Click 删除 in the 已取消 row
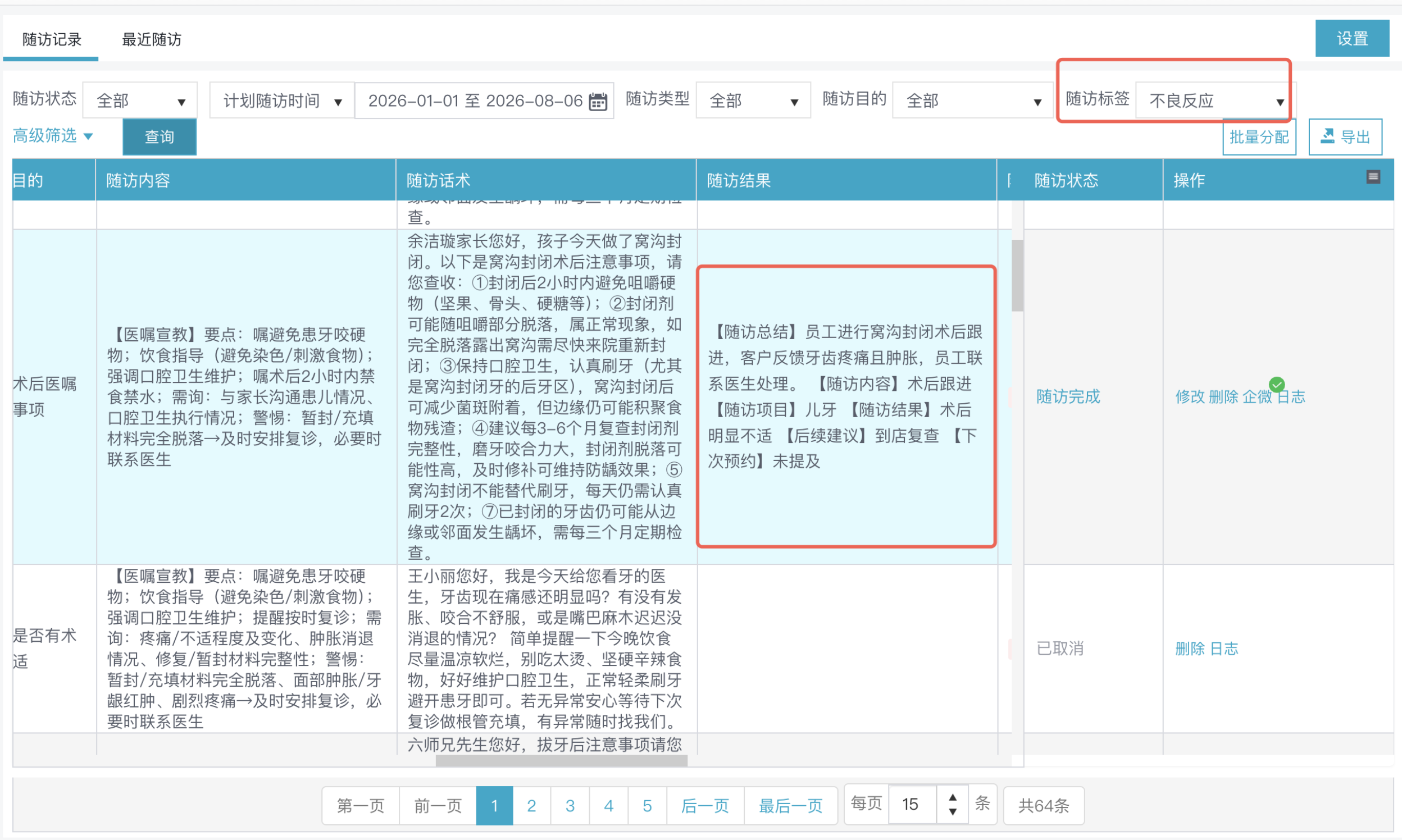The image size is (1402, 840). (x=1190, y=649)
